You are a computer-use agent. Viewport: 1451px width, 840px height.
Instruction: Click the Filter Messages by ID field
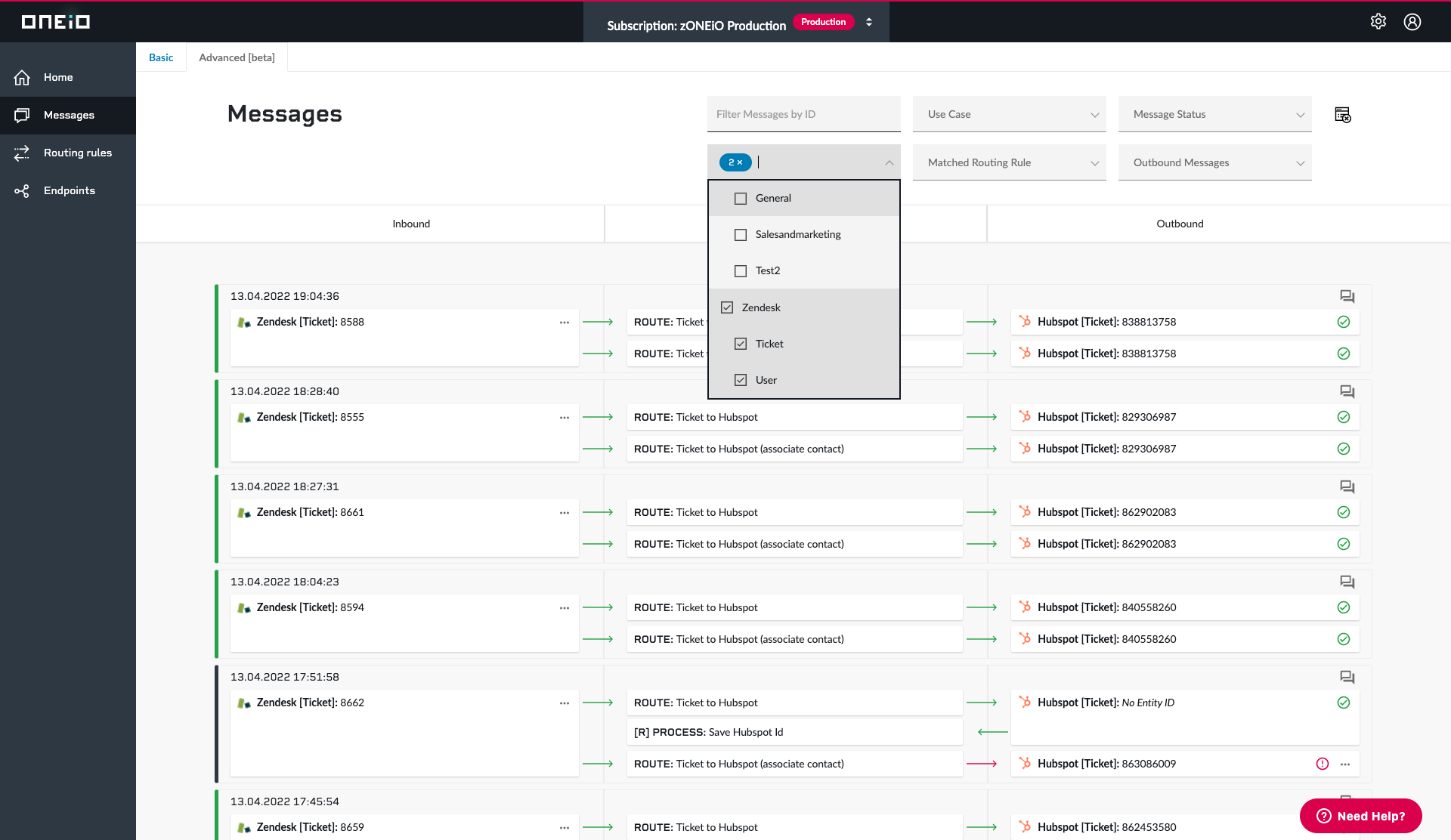(x=804, y=114)
